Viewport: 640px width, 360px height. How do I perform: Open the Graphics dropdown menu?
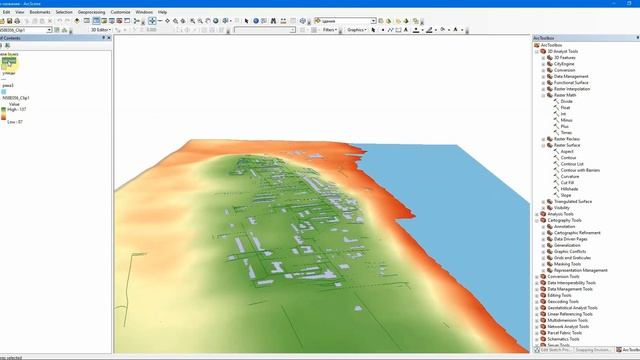[357, 30]
